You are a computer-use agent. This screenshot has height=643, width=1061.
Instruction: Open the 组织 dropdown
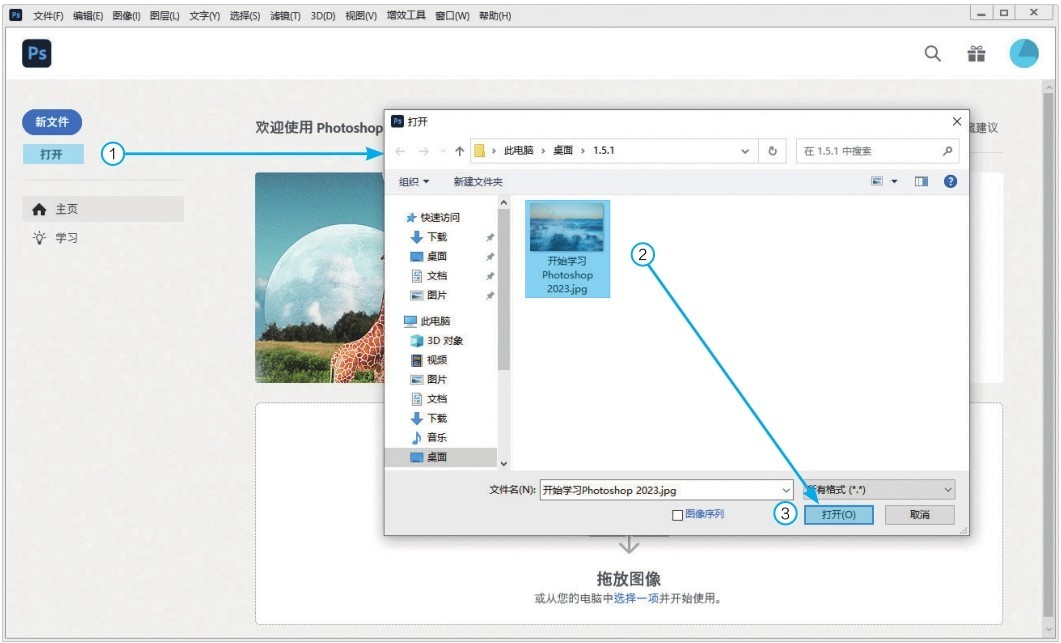[413, 181]
